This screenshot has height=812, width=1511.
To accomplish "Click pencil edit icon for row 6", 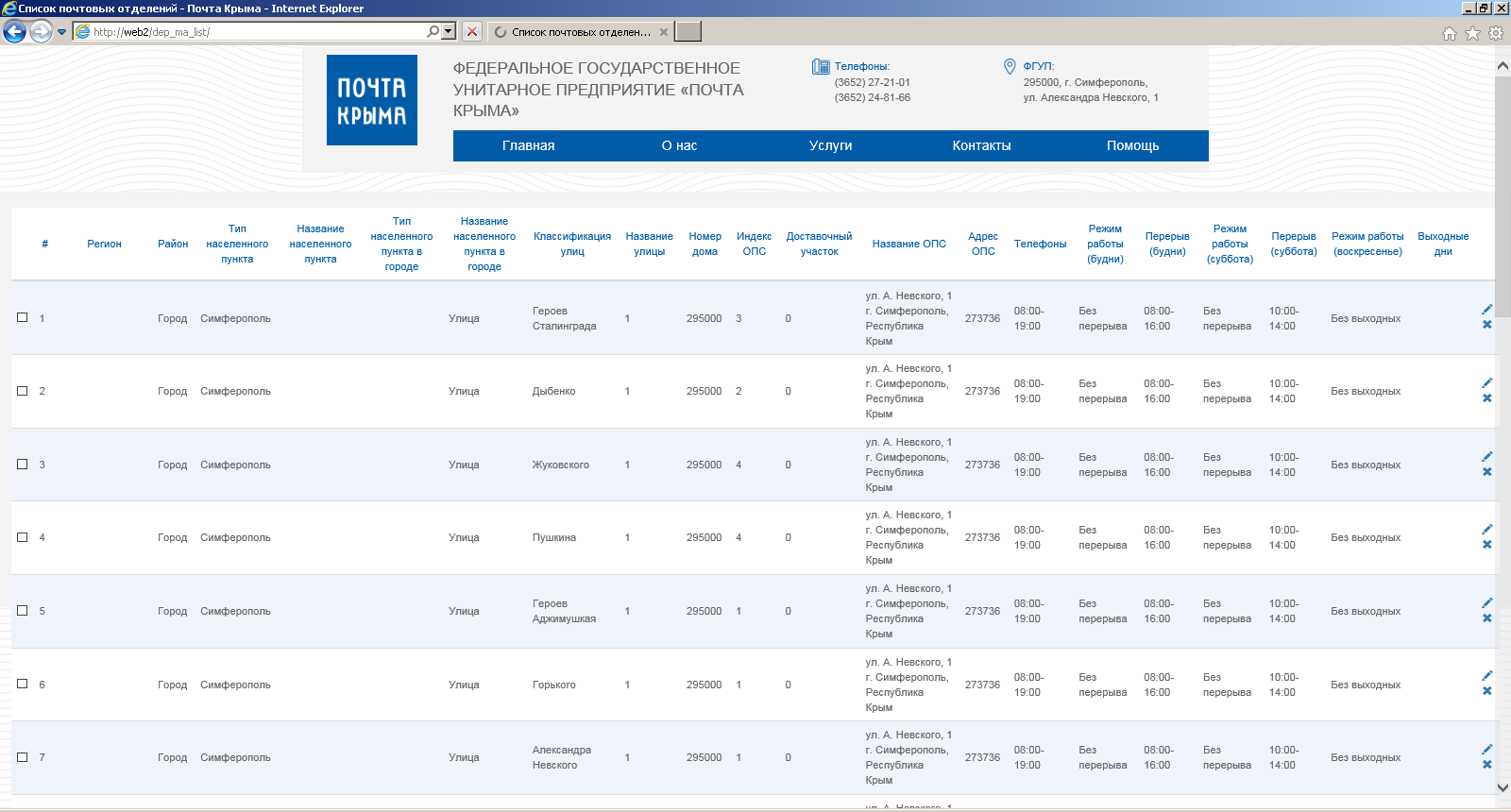I will point(1487,676).
